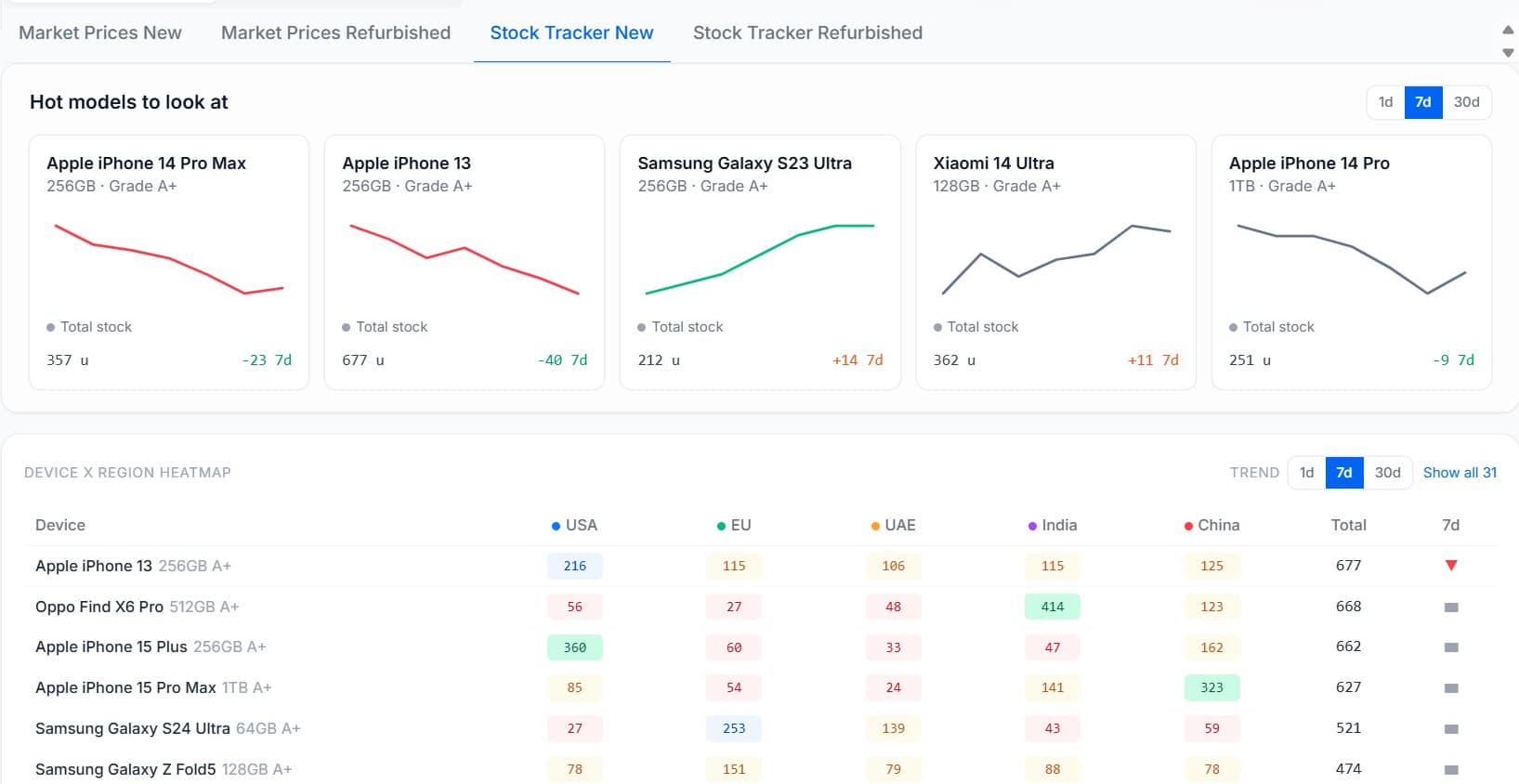
Task: Open the Apple iPhone 14 Pro Max card
Action: point(169,262)
